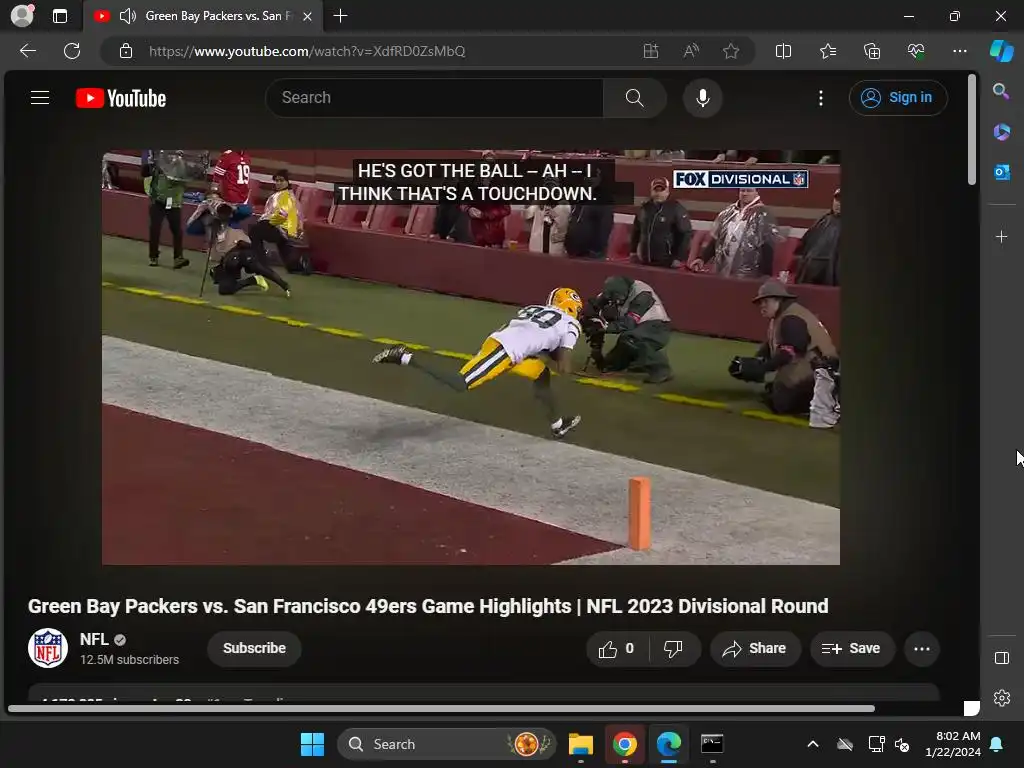Open Edge Favorites list
This screenshot has width=1024, height=768.
(827, 51)
